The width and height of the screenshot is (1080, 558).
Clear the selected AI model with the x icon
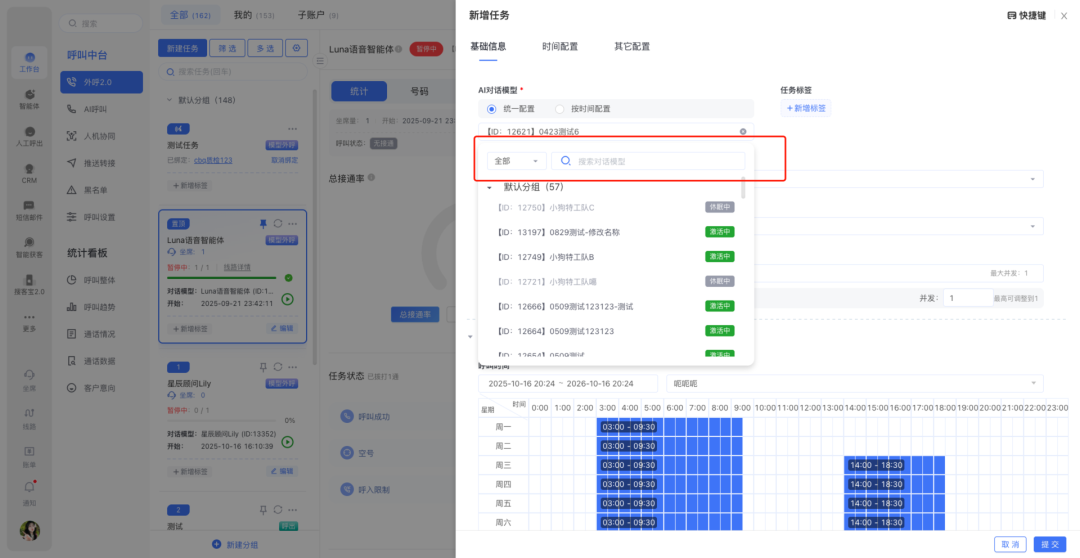[x=743, y=132]
